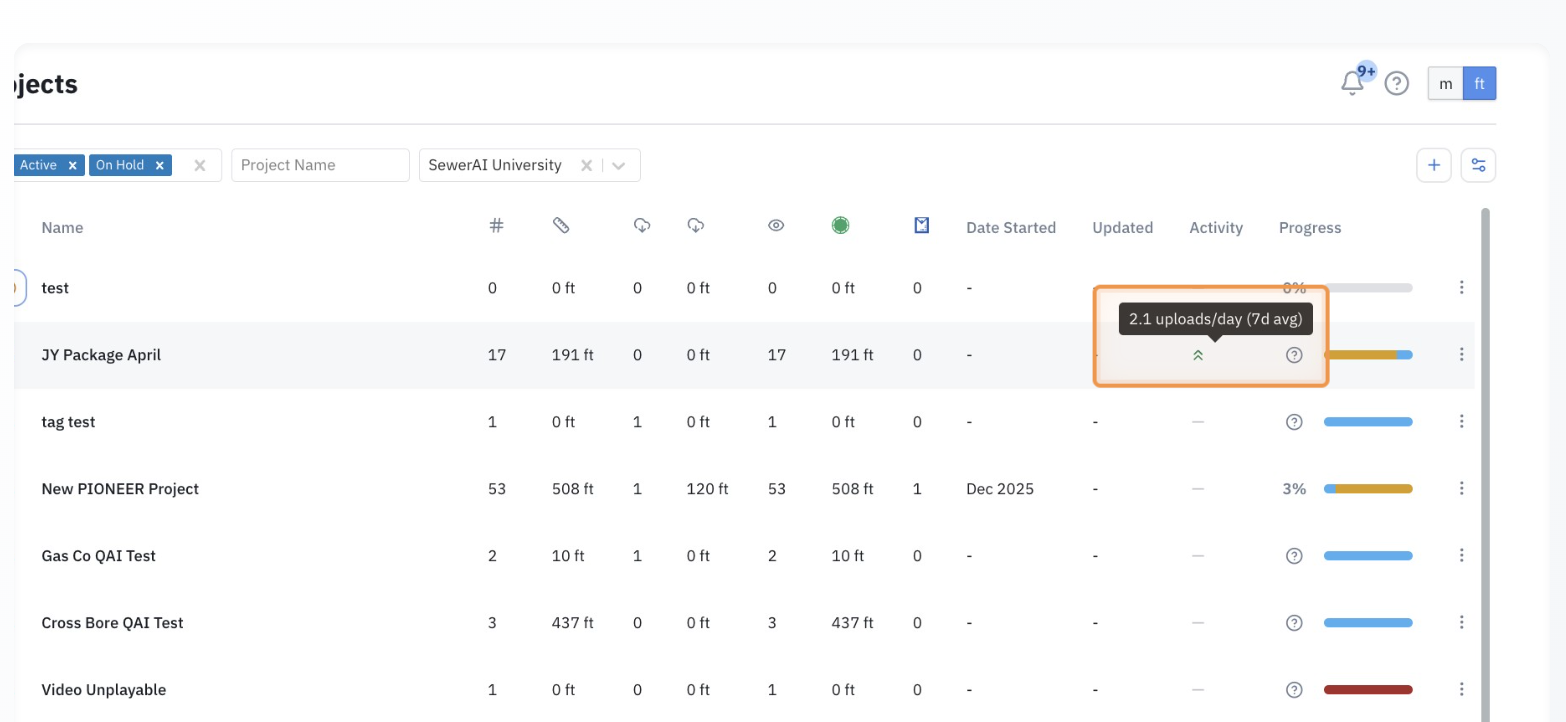Viewport: 1566px width, 722px height.
Task: Open the three-dot menu for Gas Co QAI Test
Action: pyautogui.click(x=1461, y=556)
